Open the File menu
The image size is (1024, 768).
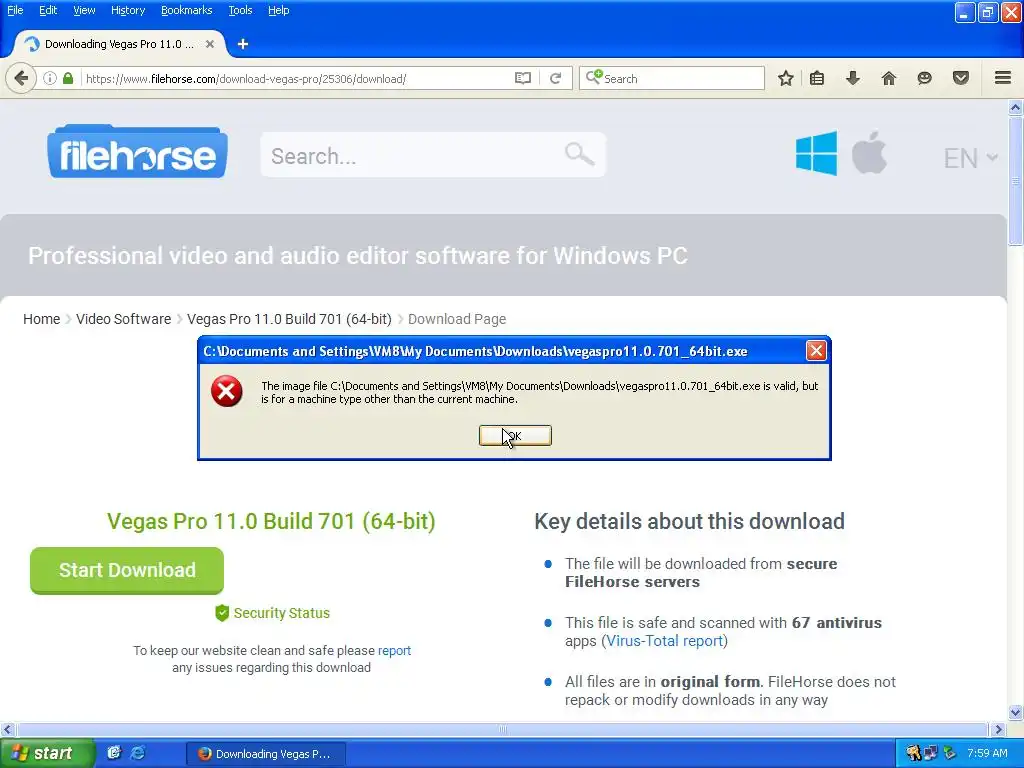(15, 10)
